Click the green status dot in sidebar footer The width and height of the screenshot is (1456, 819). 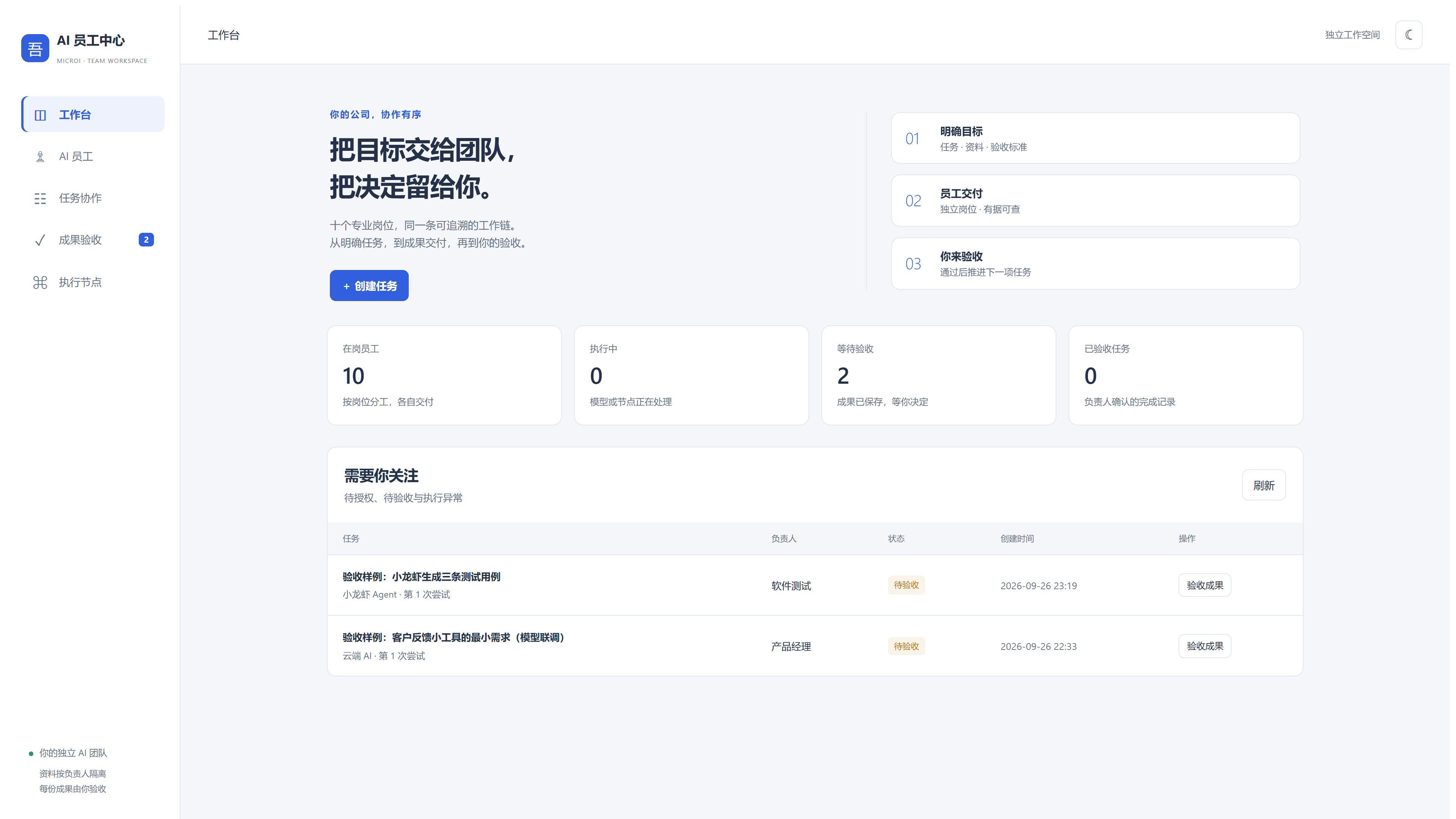[x=31, y=753]
